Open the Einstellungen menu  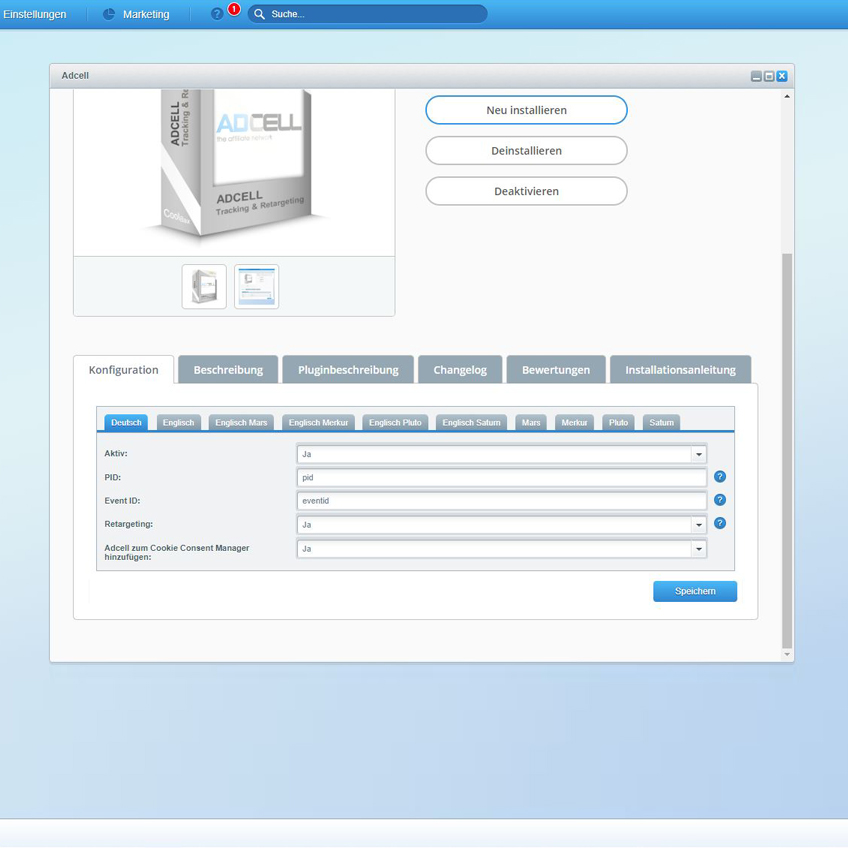[x=35, y=14]
